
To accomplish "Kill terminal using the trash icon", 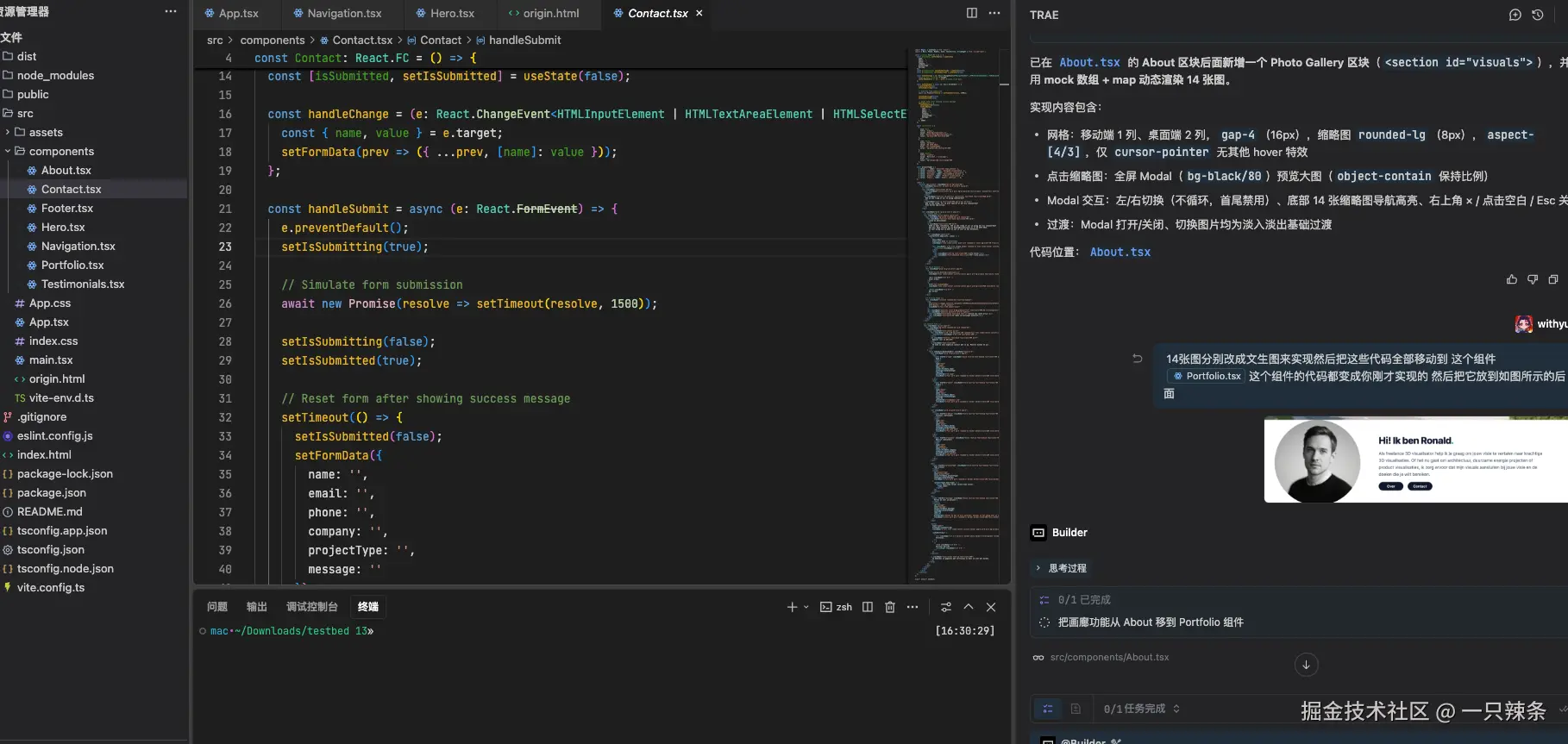I will point(890,607).
